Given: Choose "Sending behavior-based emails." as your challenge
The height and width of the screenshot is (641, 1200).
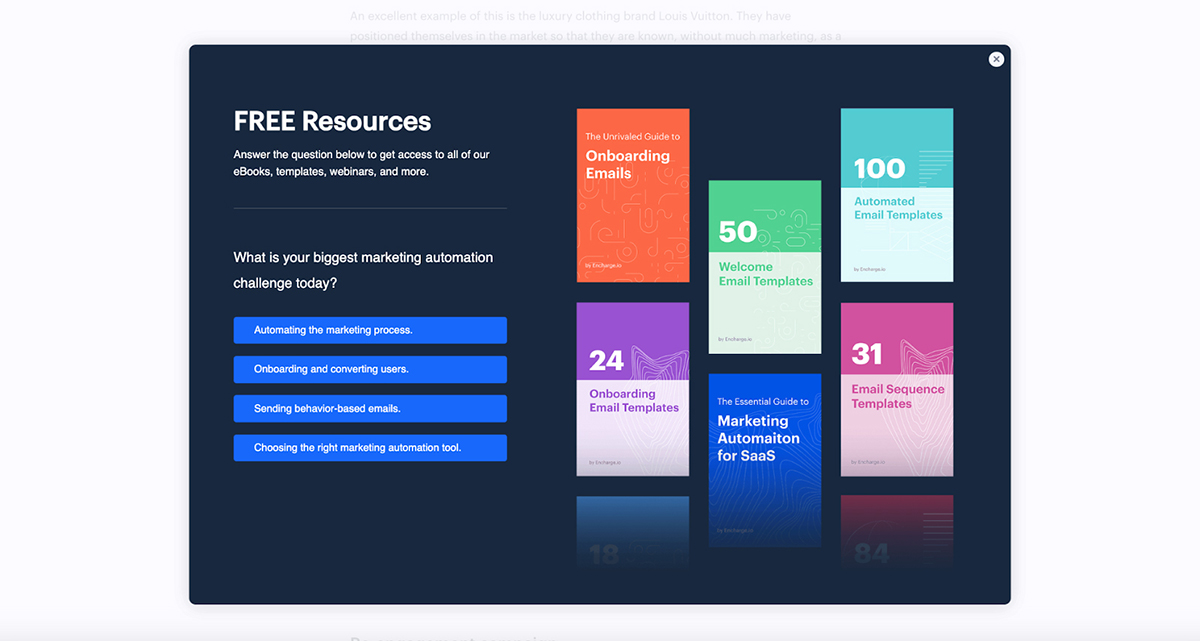Looking at the screenshot, I should (x=369, y=408).
